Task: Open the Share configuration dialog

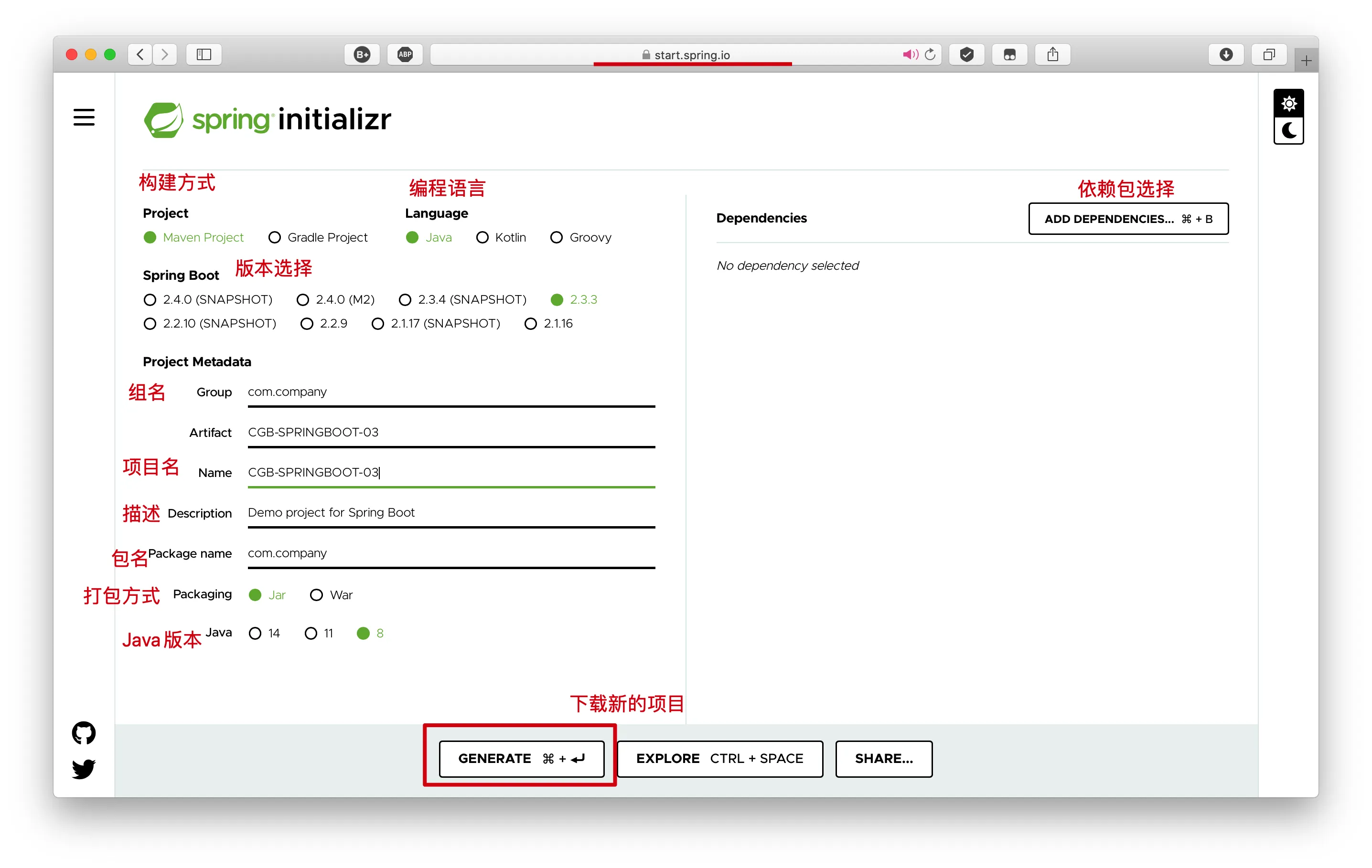Action: pyautogui.click(x=884, y=759)
